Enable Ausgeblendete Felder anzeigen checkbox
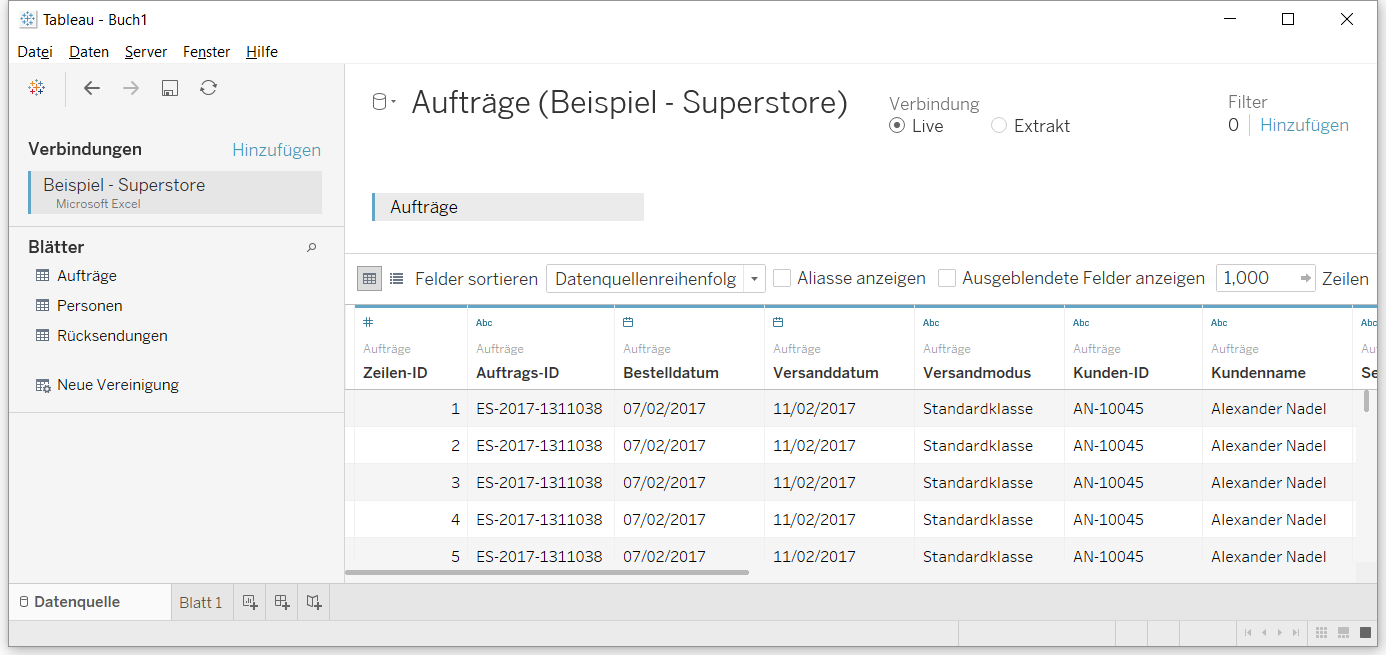This screenshot has height=655, width=1386. (x=947, y=278)
